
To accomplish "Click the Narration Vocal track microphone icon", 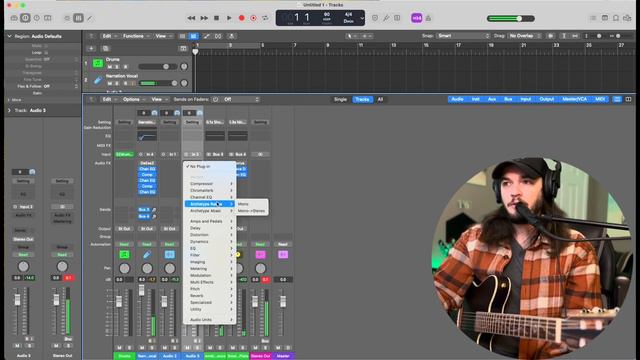I will click(x=98, y=80).
